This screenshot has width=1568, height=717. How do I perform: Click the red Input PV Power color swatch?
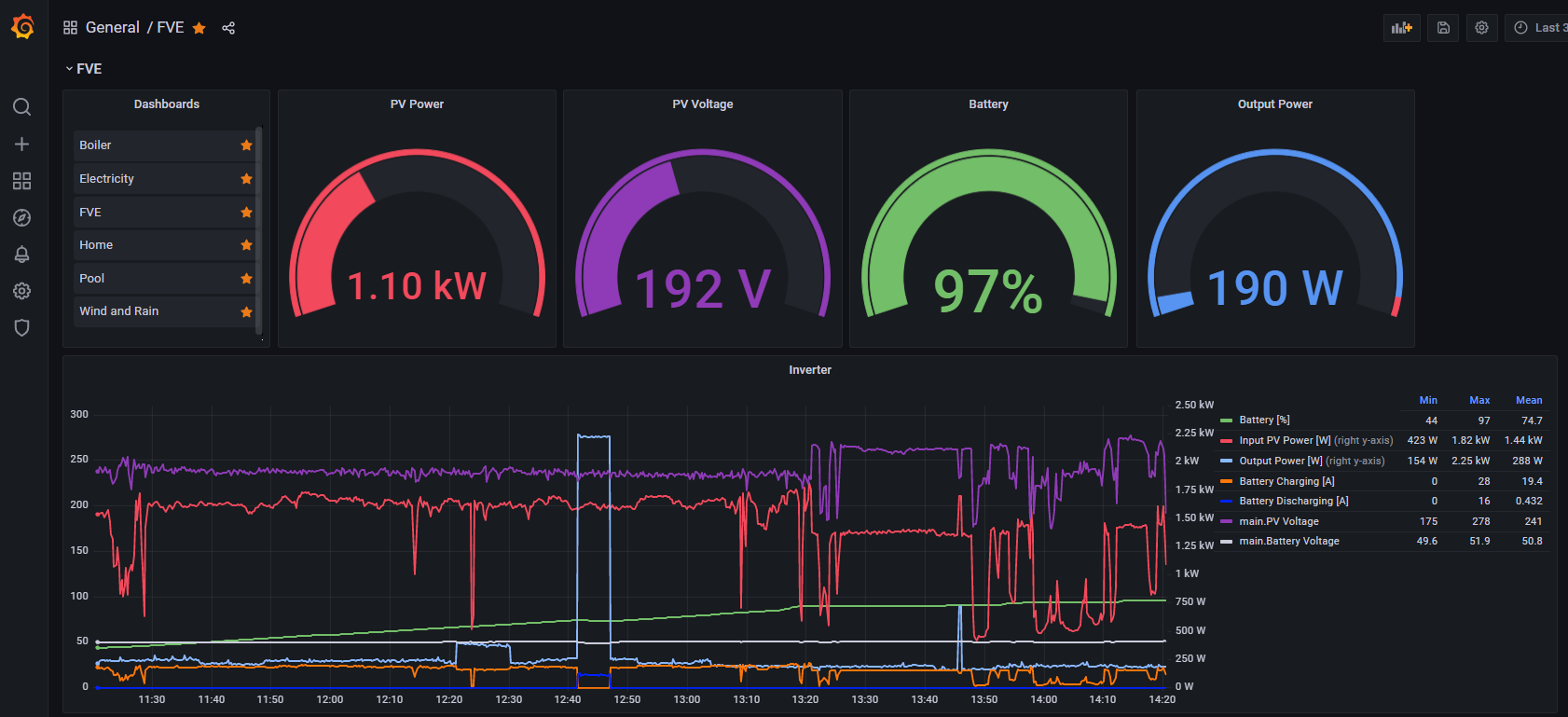pyautogui.click(x=1226, y=440)
